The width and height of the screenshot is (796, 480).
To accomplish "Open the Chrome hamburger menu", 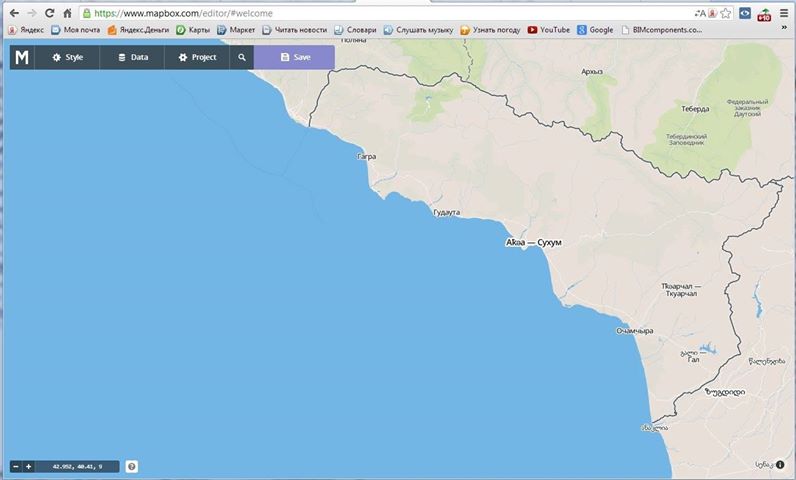I will click(x=784, y=13).
